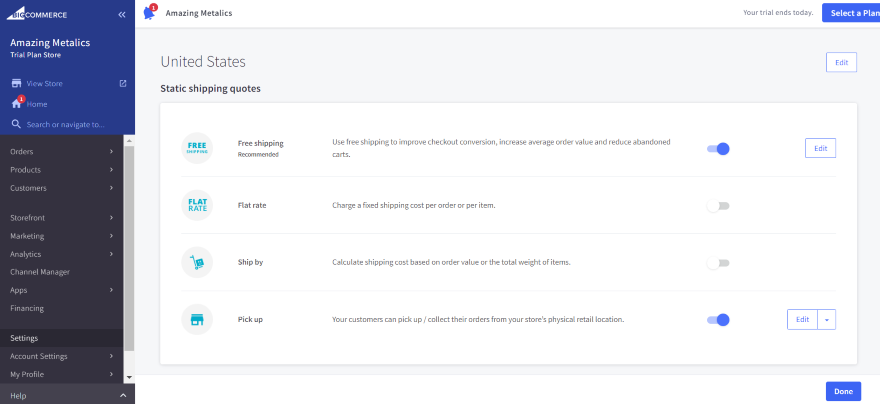Image resolution: width=880 pixels, height=404 pixels.
Task: Click the Done button
Action: (843, 391)
